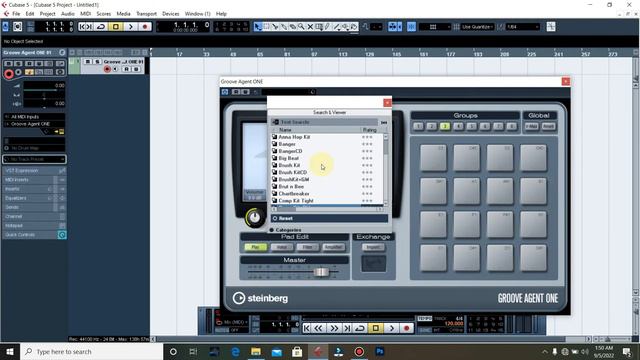
Task: Select the Mute X tool
Action: point(310,27)
